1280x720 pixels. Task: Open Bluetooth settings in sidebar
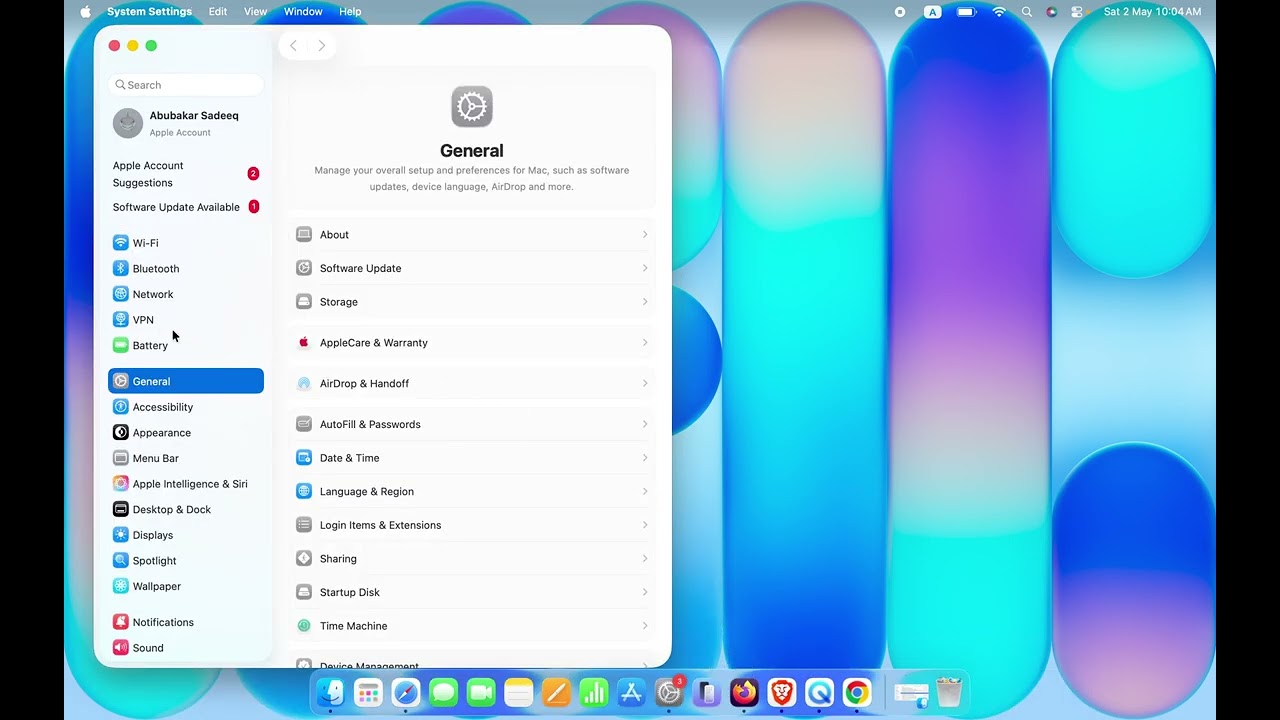pos(186,269)
